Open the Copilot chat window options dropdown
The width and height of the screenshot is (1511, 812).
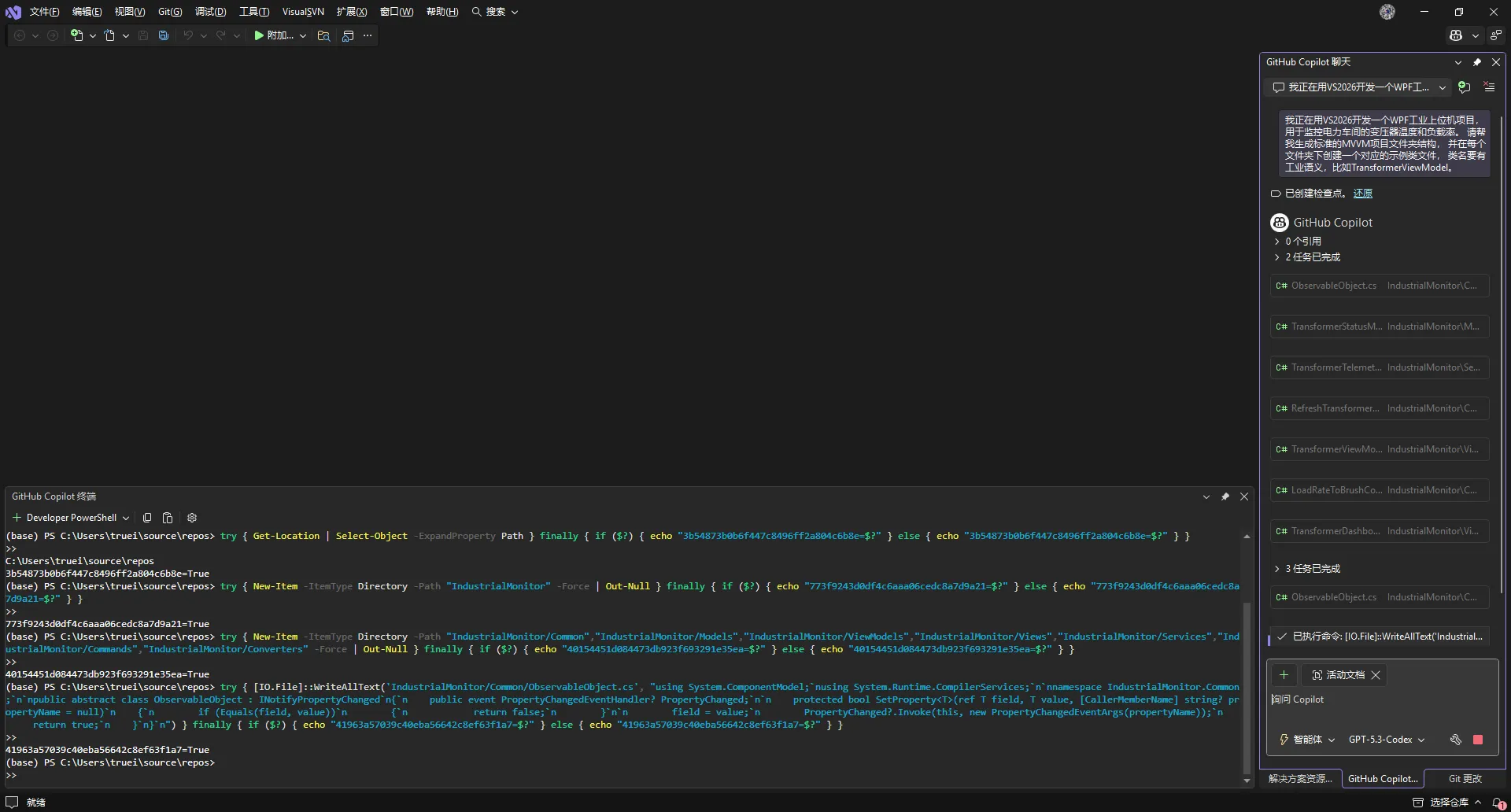pos(1458,62)
